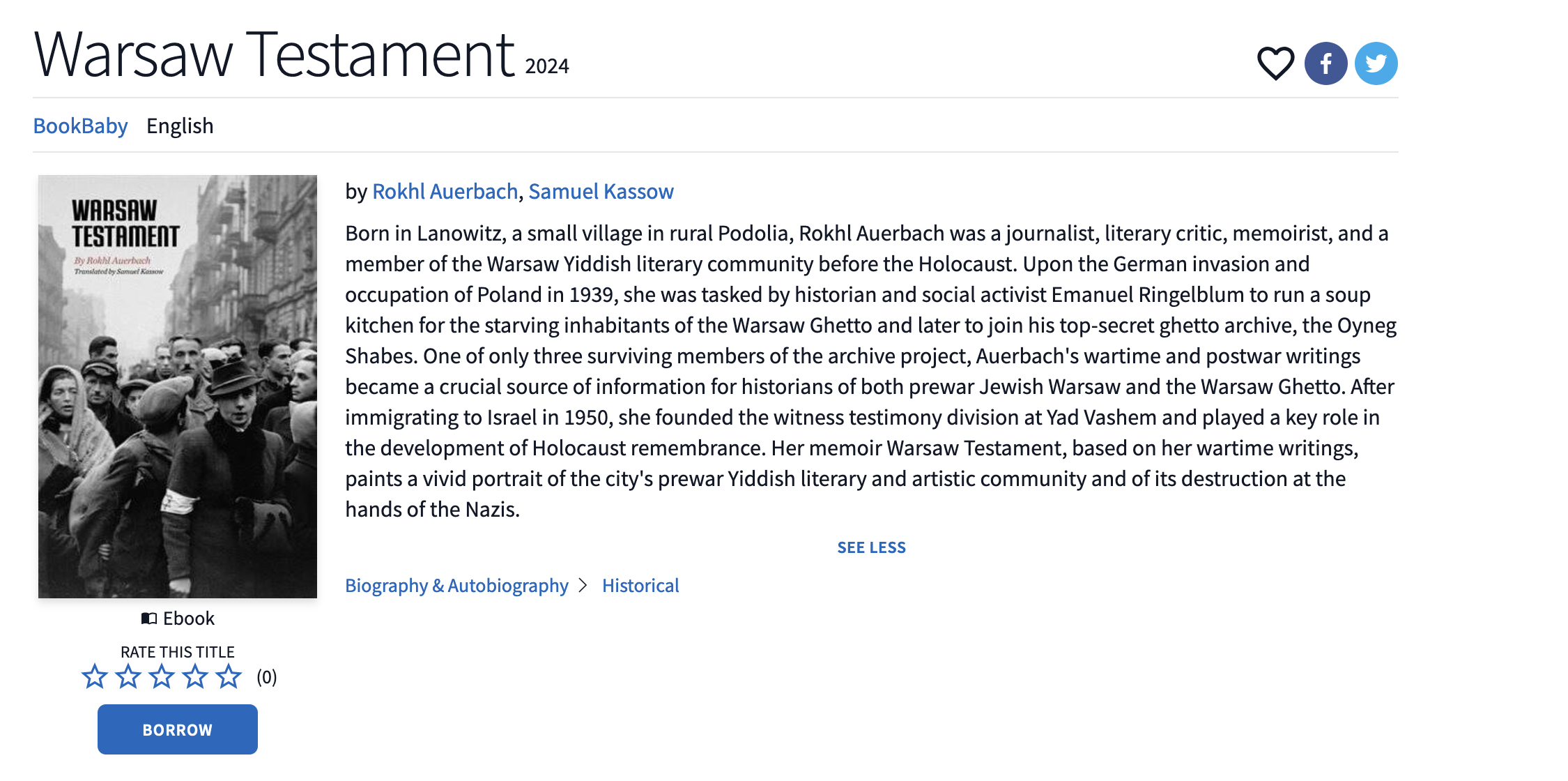
Task: Open author Rokhl Auerbach's page
Action: [x=445, y=191]
